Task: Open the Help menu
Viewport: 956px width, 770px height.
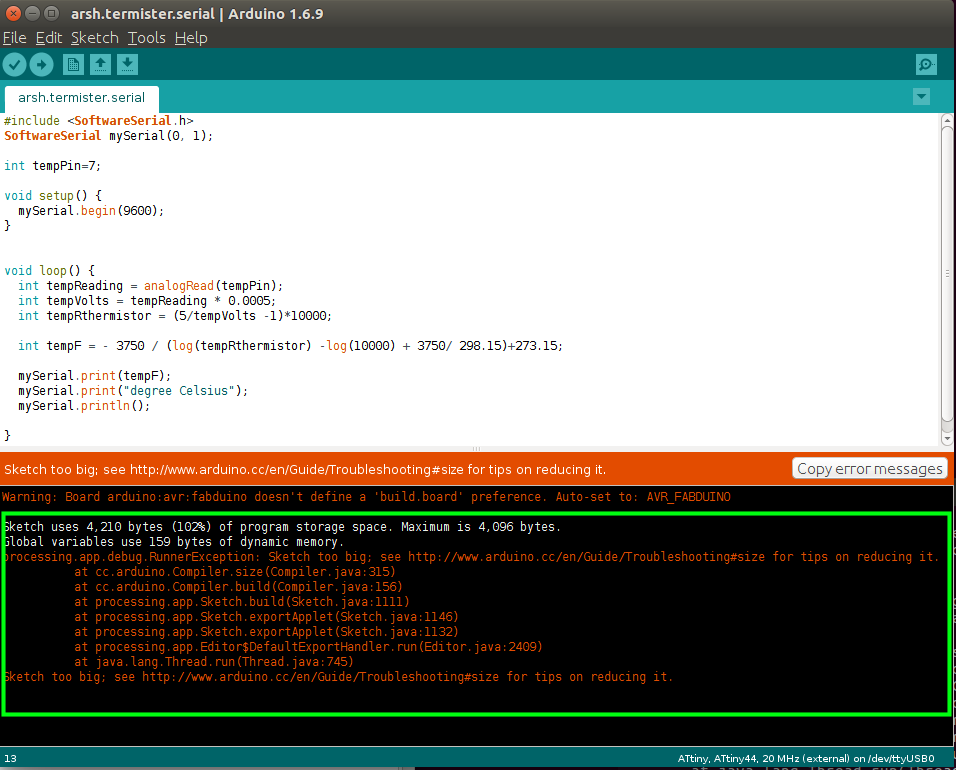Action: coord(191,38)
